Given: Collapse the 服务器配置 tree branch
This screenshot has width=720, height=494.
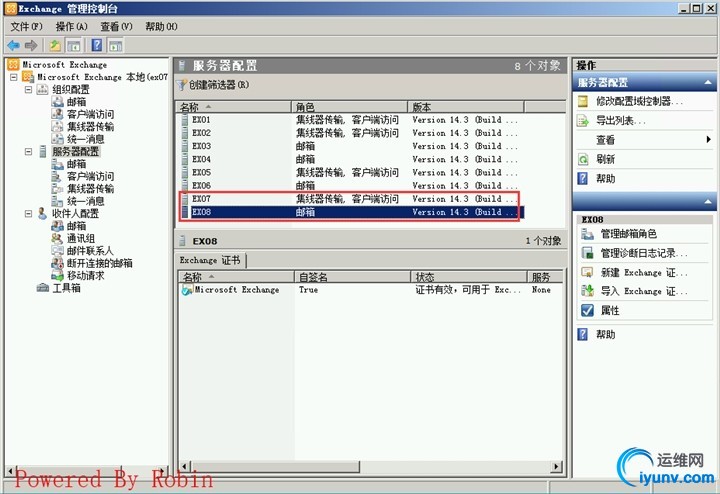Looking at the screenshot, I should pyautogui.click(x=28, y=151).
